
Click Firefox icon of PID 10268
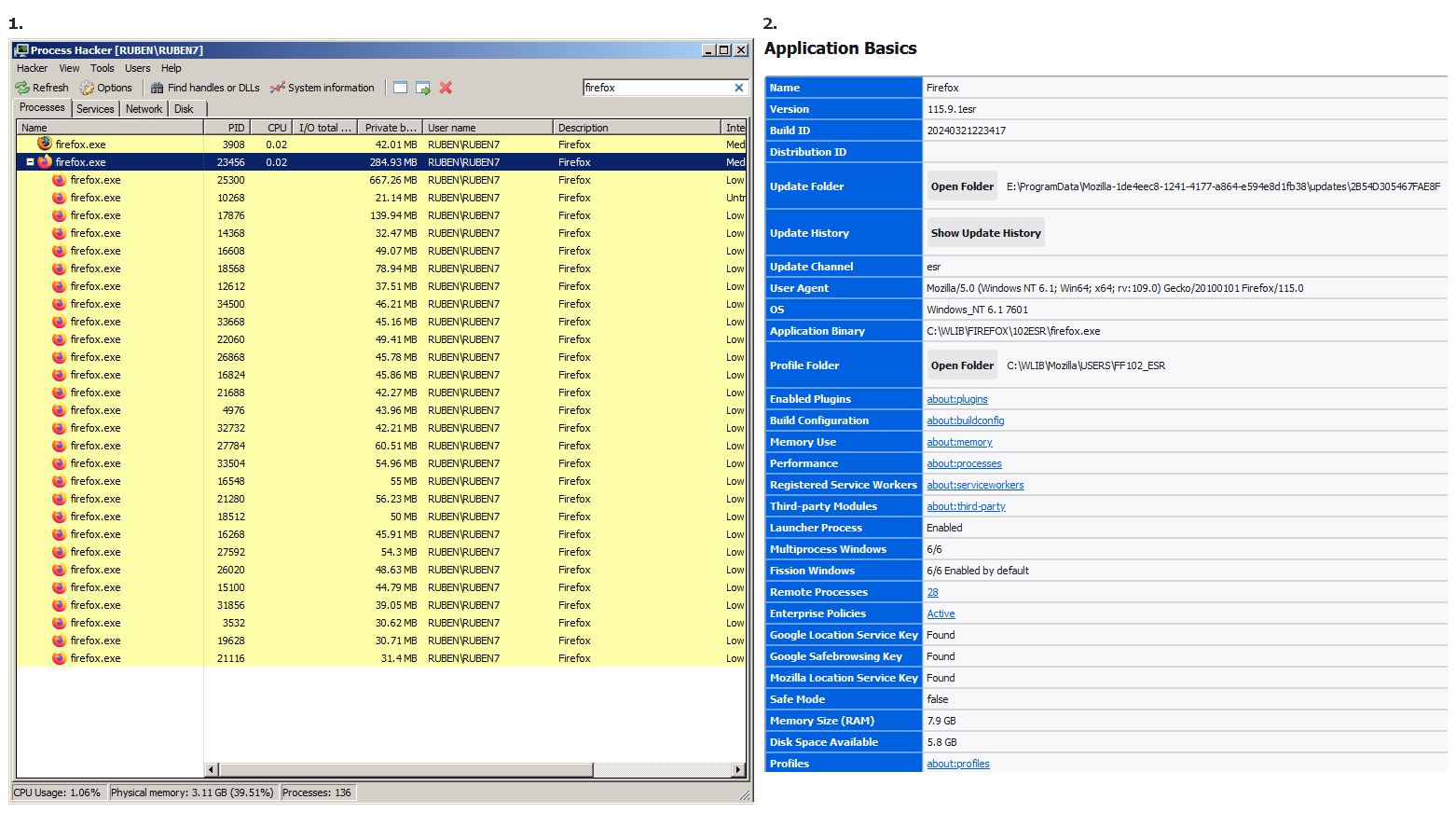60,198
